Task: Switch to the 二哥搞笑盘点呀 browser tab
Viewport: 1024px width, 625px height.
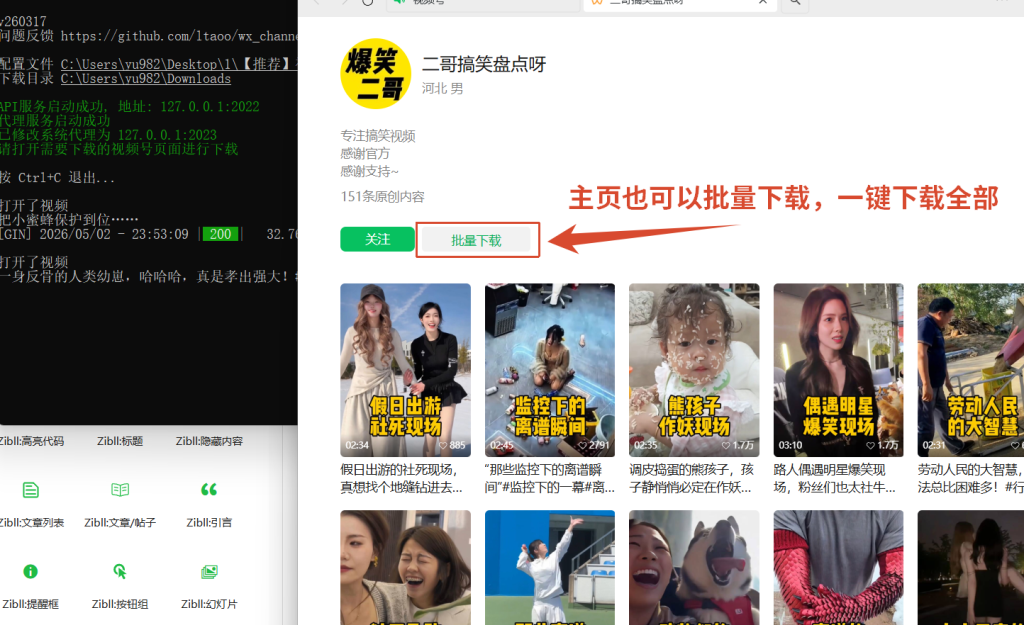Action: point(679,3)
